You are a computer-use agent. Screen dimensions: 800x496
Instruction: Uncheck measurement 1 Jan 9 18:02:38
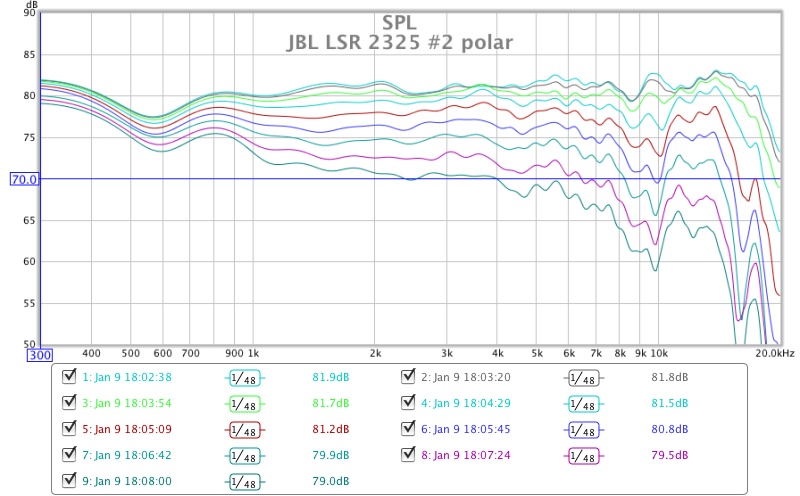69,377
